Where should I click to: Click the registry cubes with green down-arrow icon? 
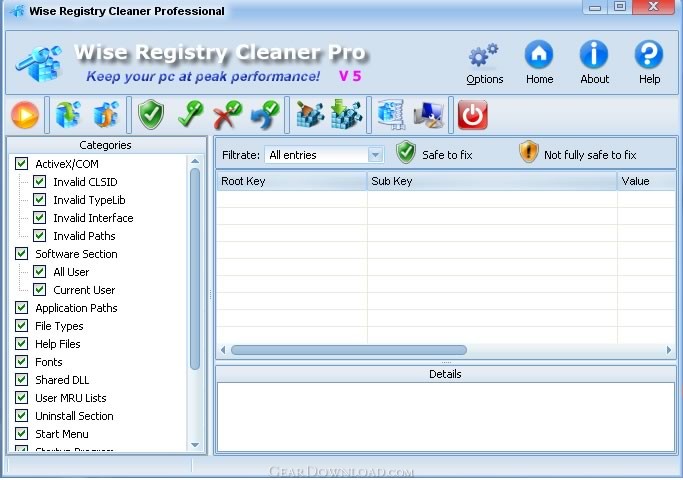coord(346,115)
